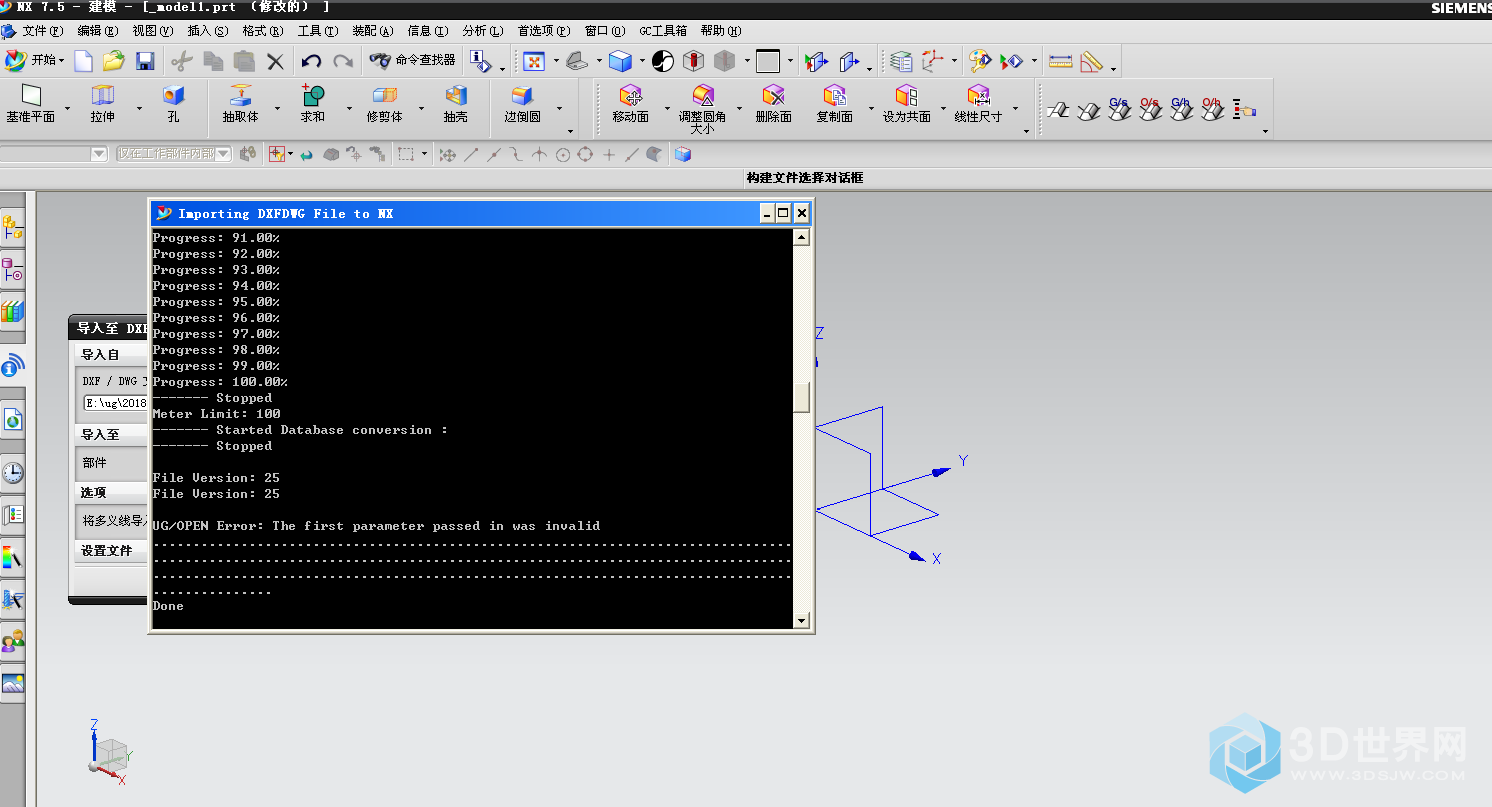Open the 工具(T) menu
The image size is (1492, 807).
pyautogui.click(x=317, y=31)
